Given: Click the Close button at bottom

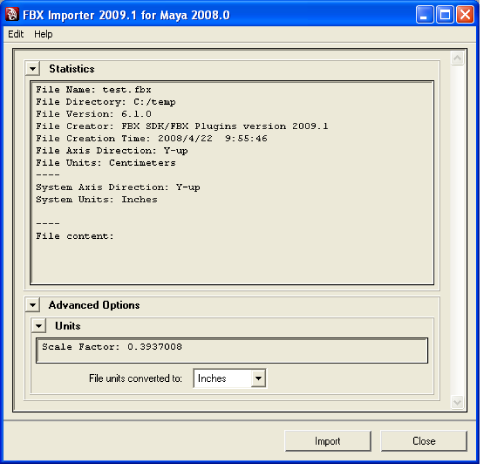Looking at the screenshot, I should coord(424,441).
